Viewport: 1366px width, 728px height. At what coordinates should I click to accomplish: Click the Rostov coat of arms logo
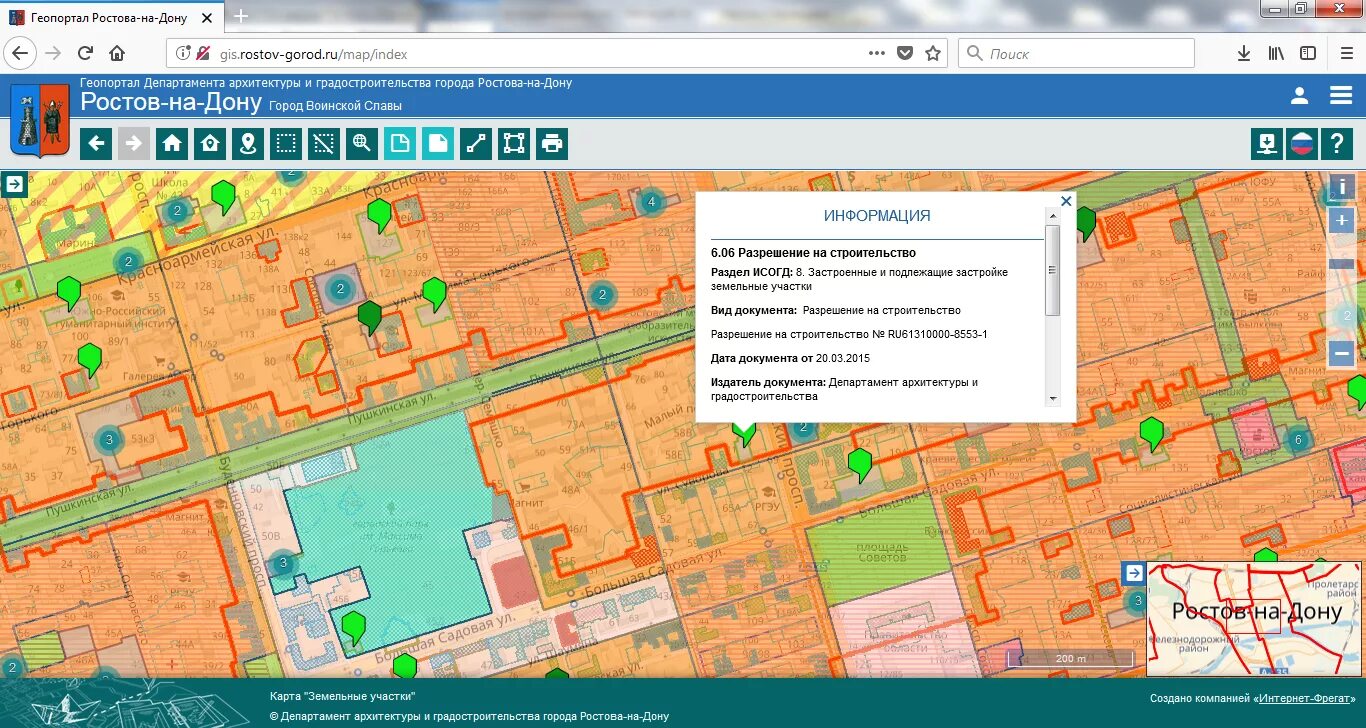40,120
